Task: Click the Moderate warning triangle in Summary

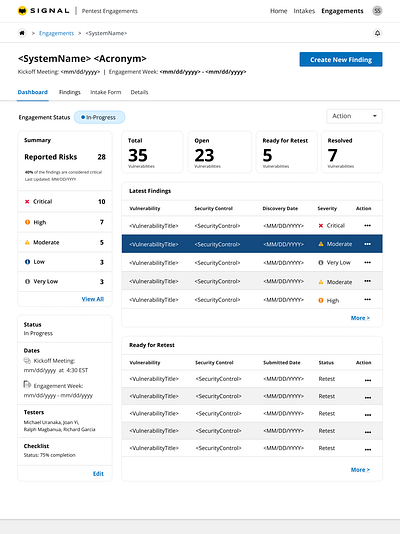Action: point(27,242)
